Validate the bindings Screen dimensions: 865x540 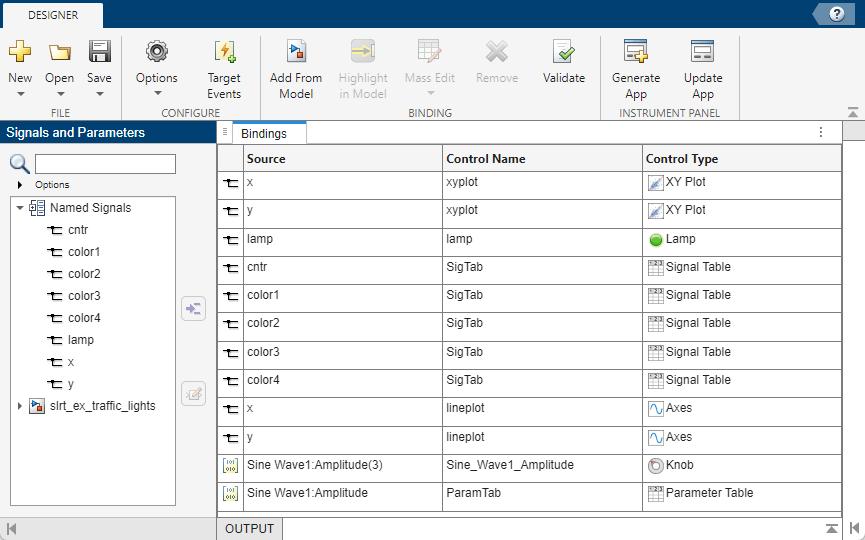564,52
